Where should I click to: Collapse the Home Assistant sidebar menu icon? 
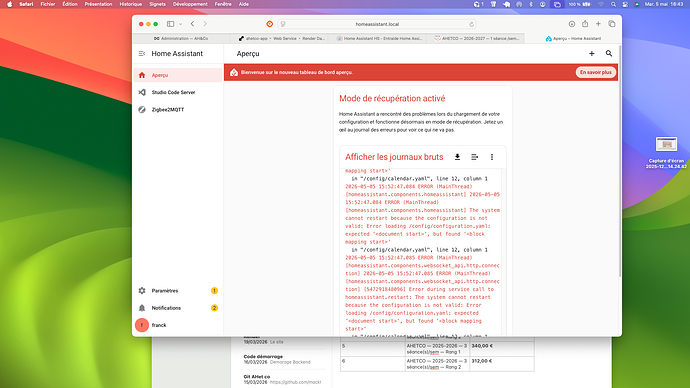pyautogui.click(x=142, y=54)
